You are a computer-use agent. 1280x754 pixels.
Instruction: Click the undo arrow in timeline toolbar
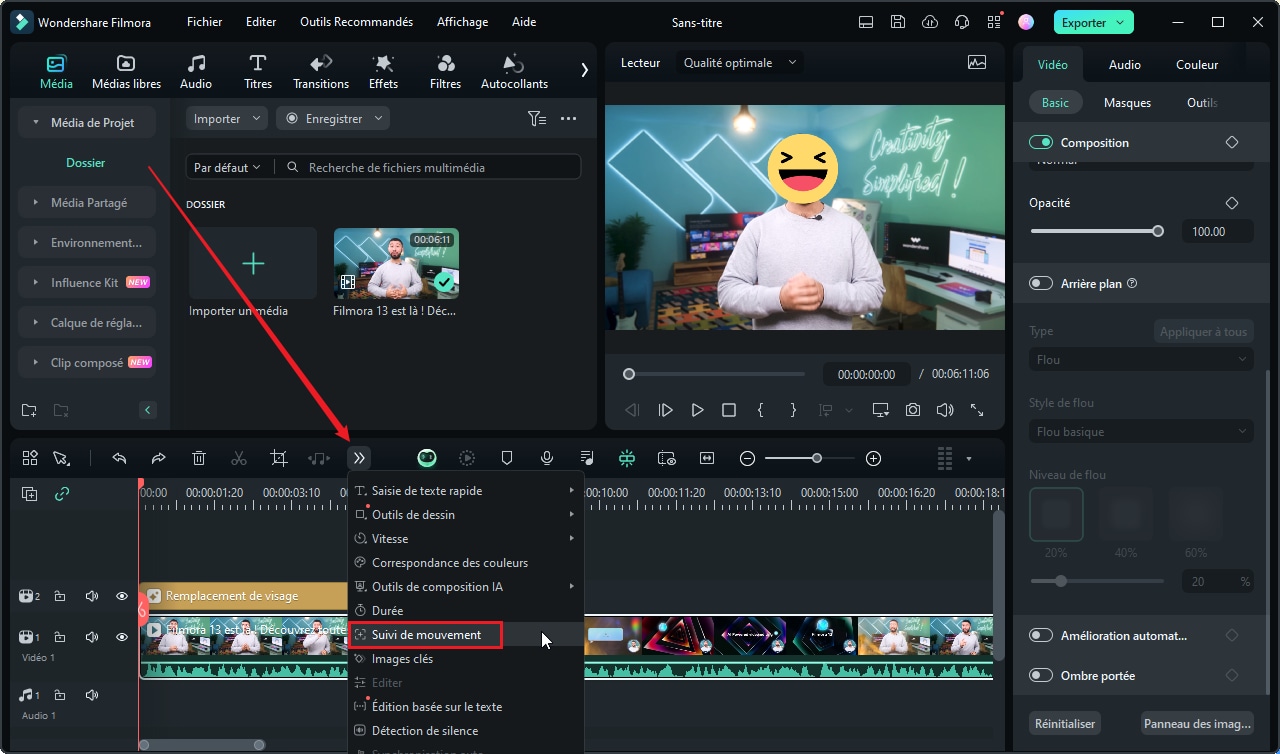coord(119,458)
